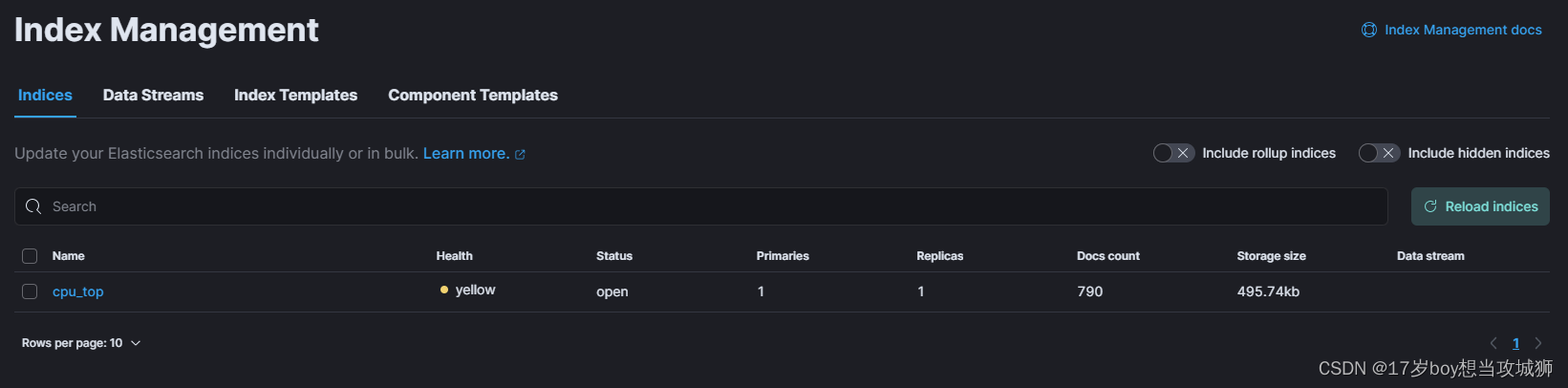Screen dimensions: 1568x388
Task: Enable Include hidden indices switch
Action: point(1379,153)
